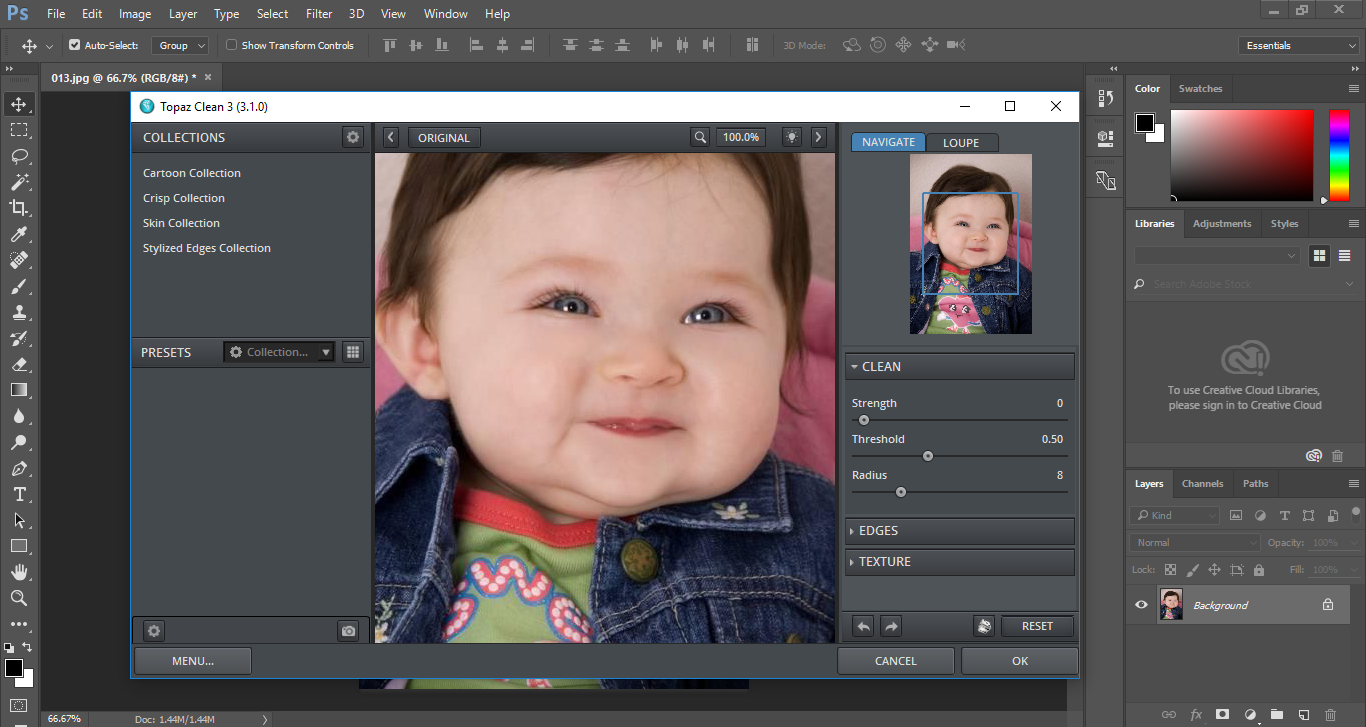Viewport: 1366px width, 727px height.
Task: Click the Topaz light bulb view icon
Action: (792, 137)
